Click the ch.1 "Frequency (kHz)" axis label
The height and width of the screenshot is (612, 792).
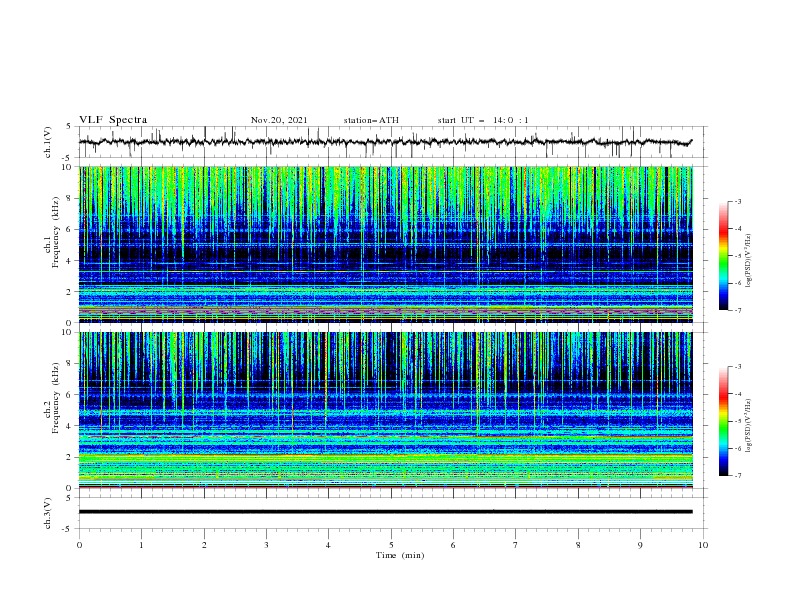pyautogui.click(x=56, y=230)
